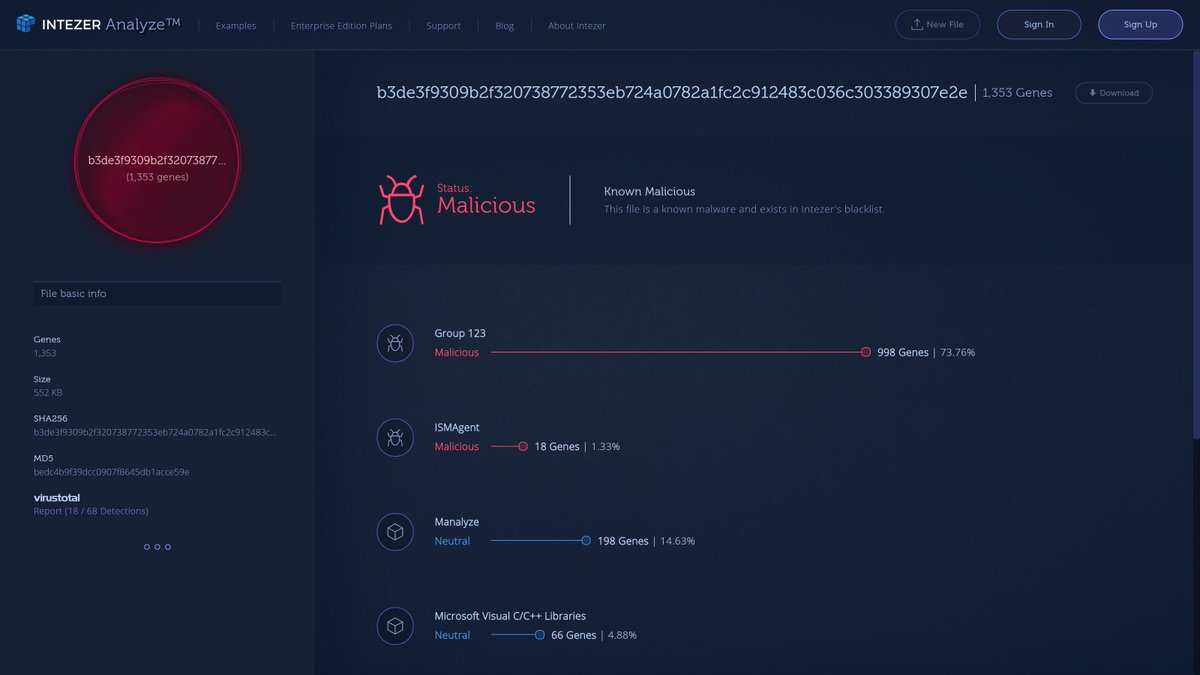
Task: Open Enterprise Edition Plans
Action: tap(341, 25)
